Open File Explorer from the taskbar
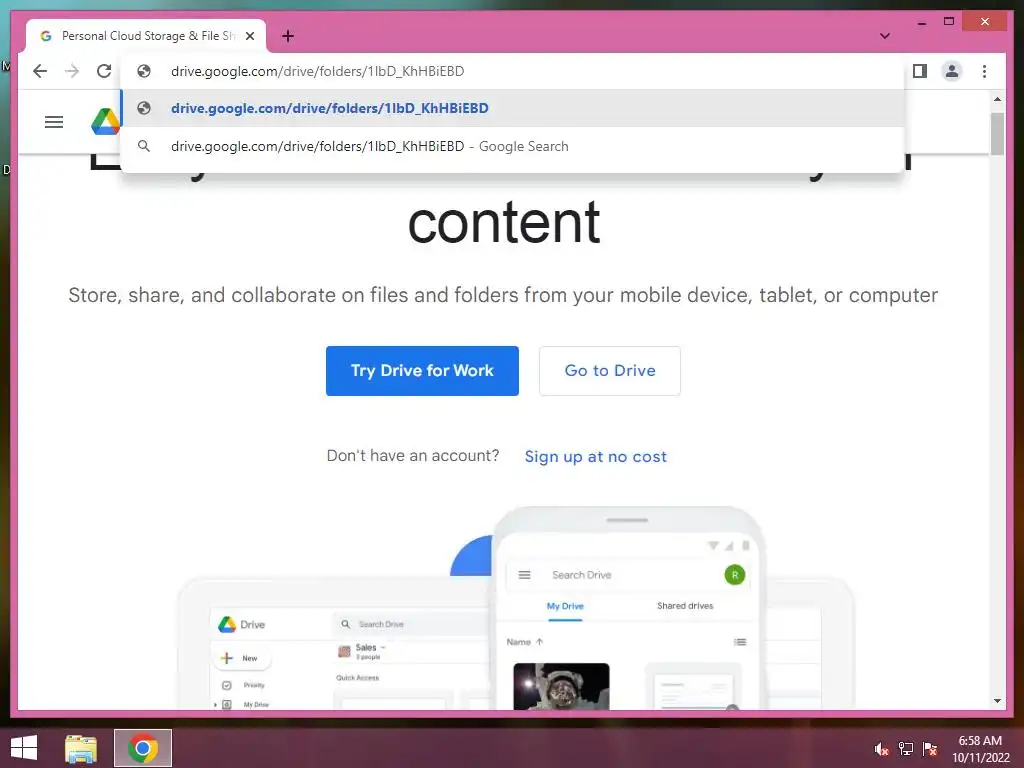The width and height of the screenshot is (1024, 768). click(x=81, y=748)
